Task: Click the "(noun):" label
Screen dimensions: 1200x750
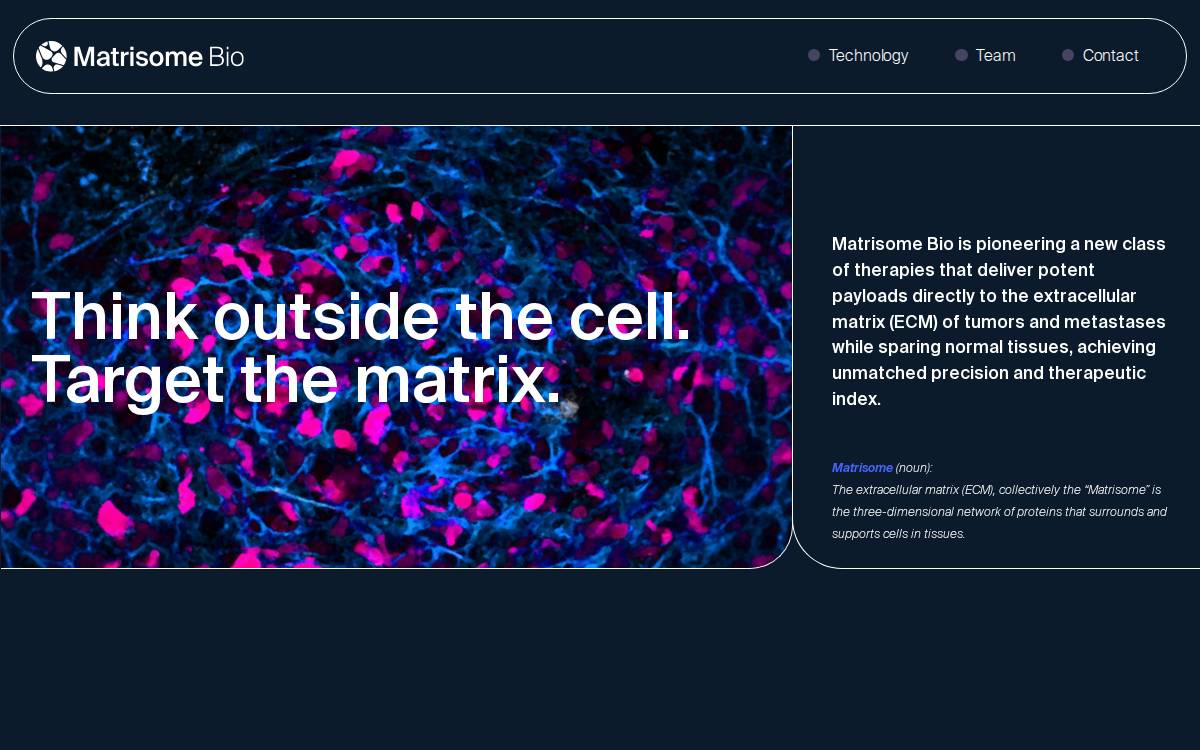Action: tap(914, 468)
